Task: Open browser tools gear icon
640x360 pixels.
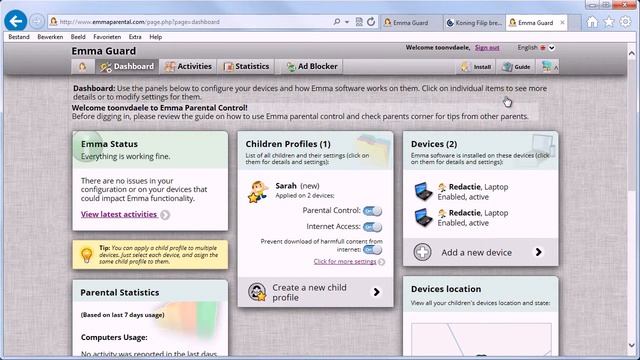Action: pos(625,22)
